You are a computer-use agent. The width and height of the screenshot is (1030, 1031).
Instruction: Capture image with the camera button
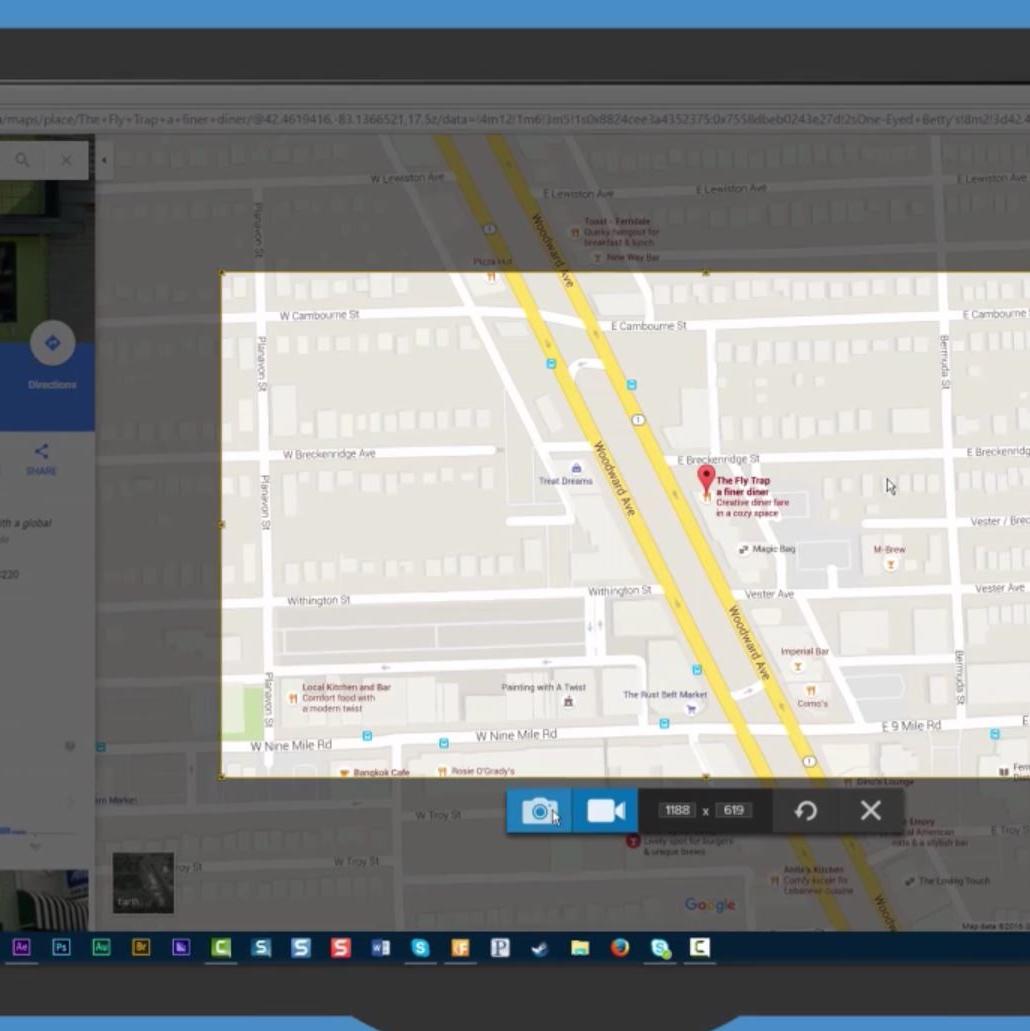point(539,811)
